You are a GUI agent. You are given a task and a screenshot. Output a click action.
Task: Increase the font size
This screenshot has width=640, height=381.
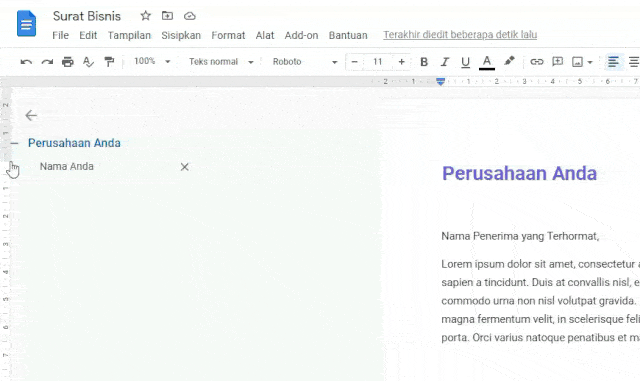click(x=401, y=62)
